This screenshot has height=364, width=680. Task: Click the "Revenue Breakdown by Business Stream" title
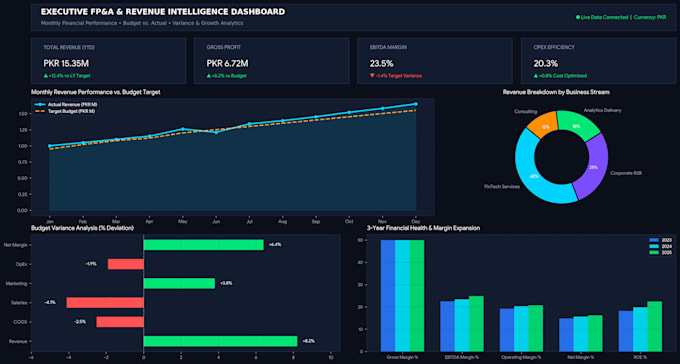tap(556, 92)
